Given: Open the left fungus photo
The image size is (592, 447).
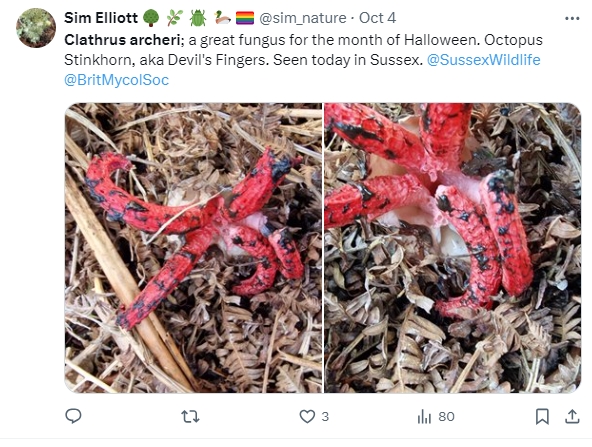Looking at the screenshot, I should (193, 248).
